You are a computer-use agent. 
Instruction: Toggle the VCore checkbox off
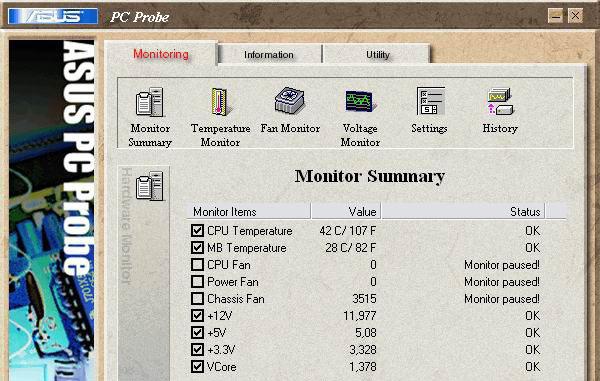point(197,366)
